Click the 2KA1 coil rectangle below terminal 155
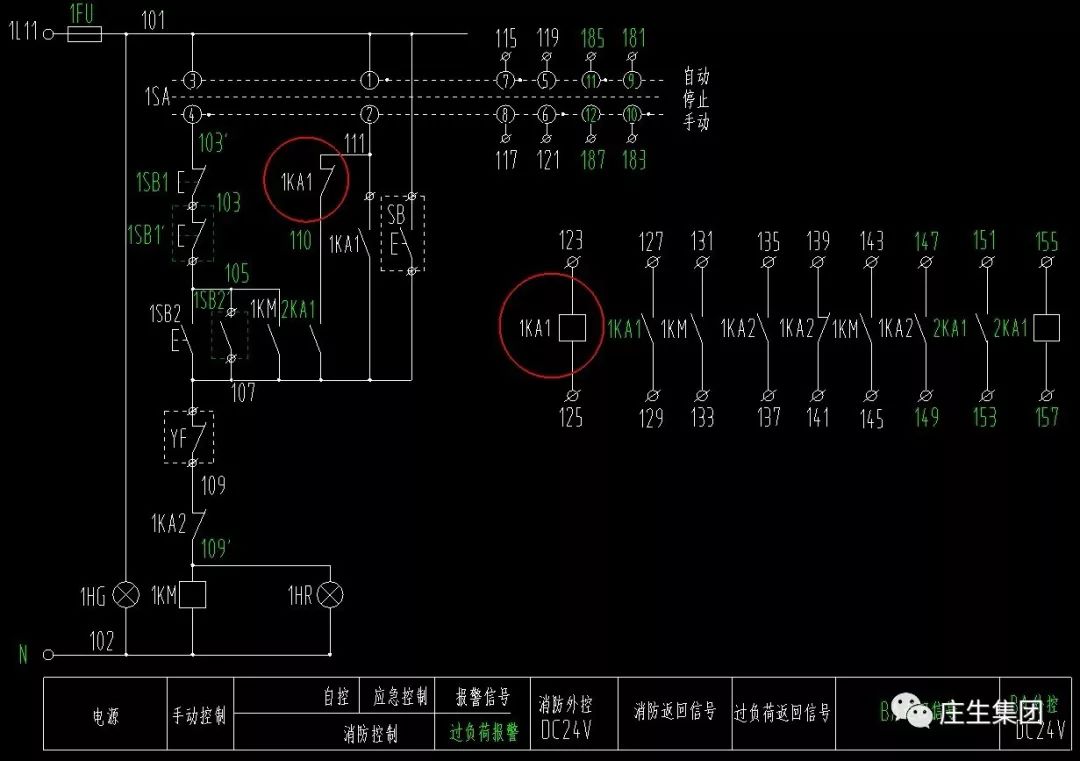The height and width of the screenshot is (761, 1080). [1046, 327]
